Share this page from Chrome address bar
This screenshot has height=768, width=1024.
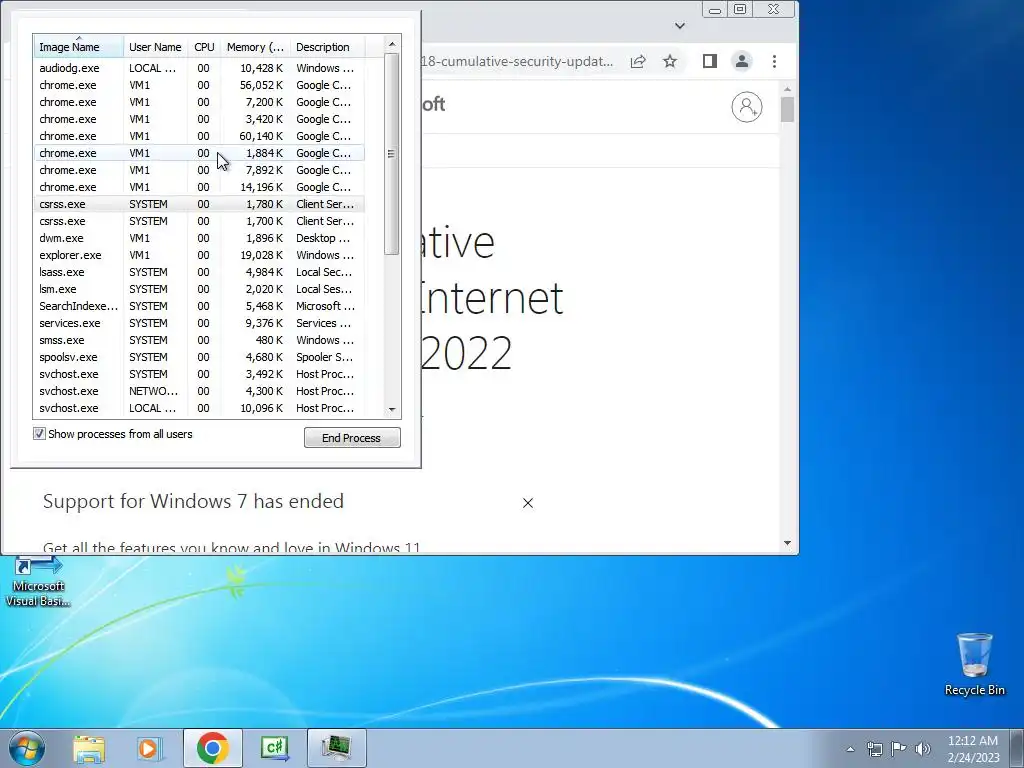point(638,61)
